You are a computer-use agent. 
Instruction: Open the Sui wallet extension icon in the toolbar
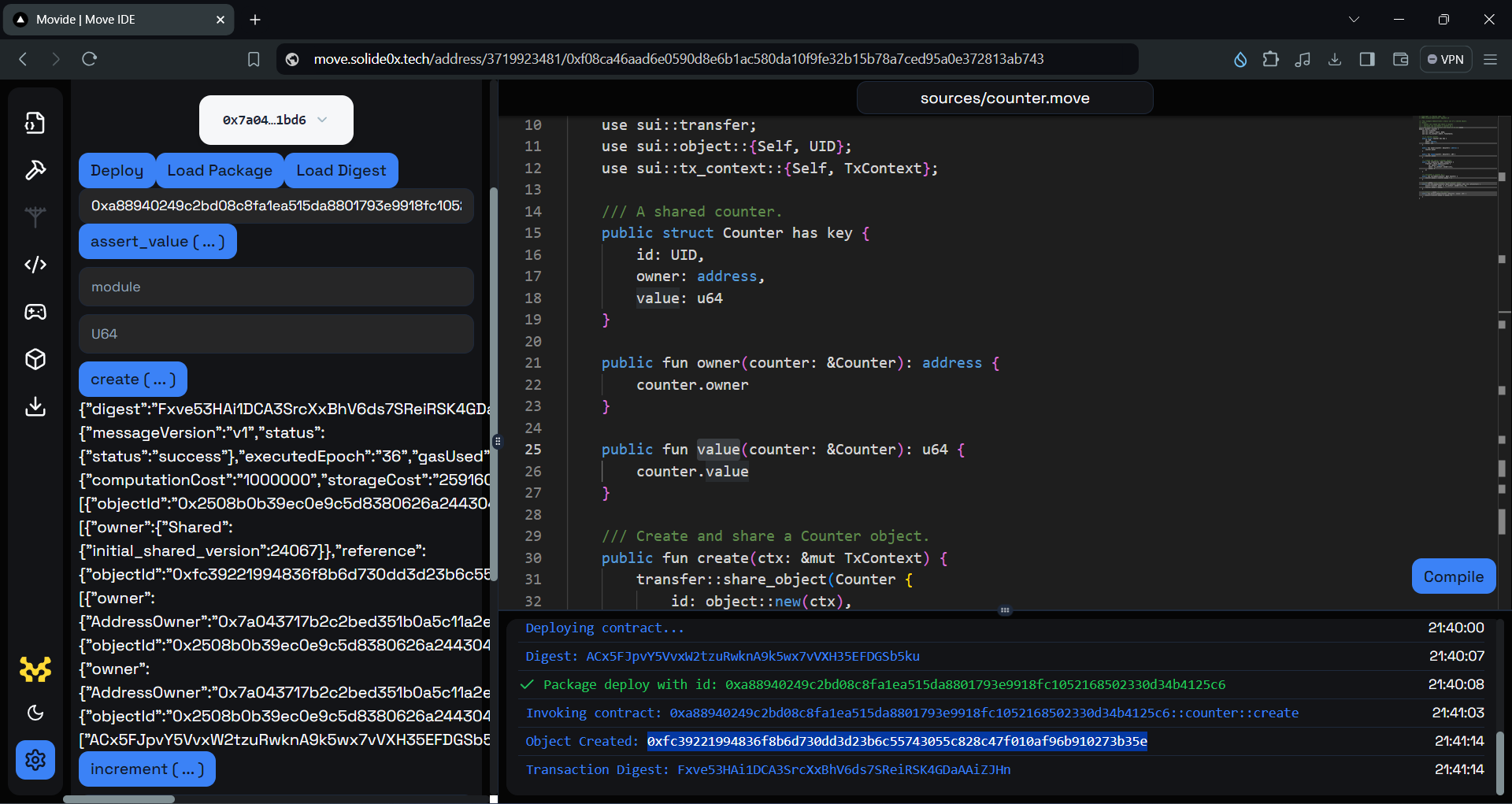pos(1240,58)
